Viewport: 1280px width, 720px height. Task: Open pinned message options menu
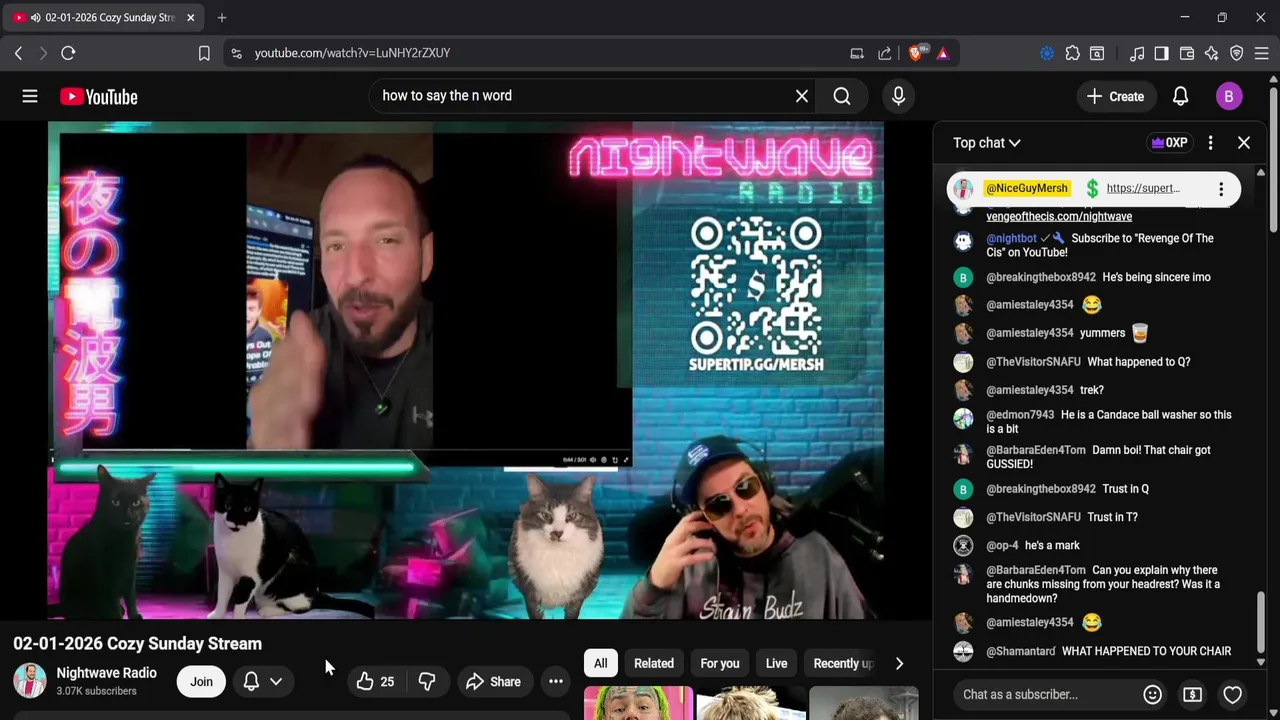1220,188
